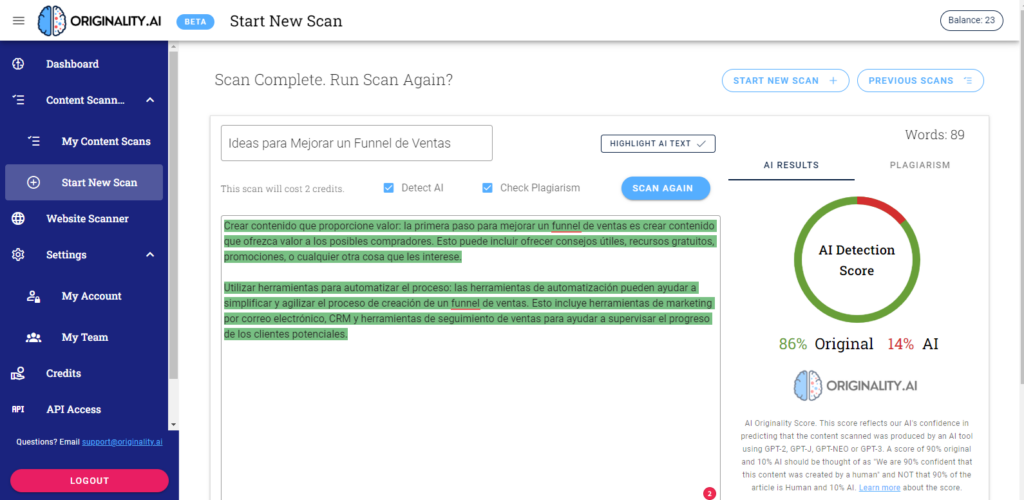The height and width of the screenshot is (500, 1024).
Task: Open the Previous Scans list
Action: point(920,81)
